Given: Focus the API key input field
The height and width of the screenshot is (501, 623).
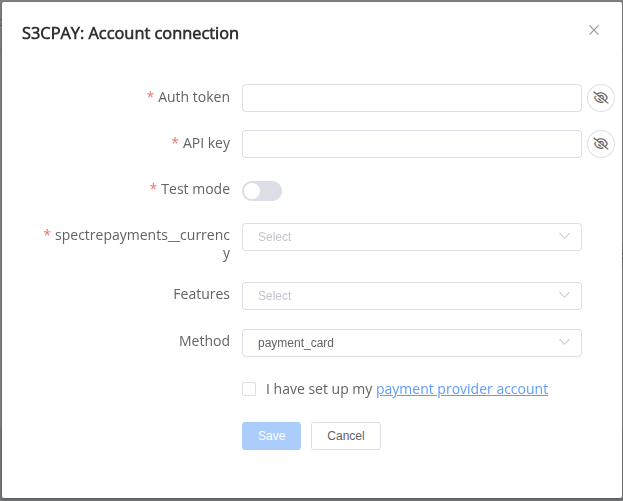Looking at the screenshot, I should [412, 144].
